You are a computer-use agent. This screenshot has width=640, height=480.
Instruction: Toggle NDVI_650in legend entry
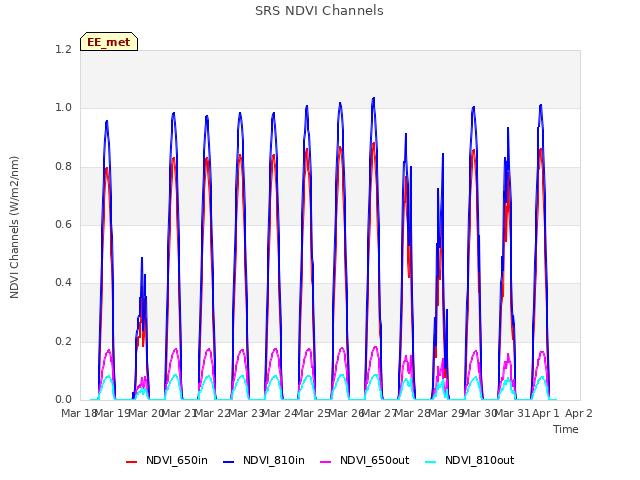[x=167, y=460]
